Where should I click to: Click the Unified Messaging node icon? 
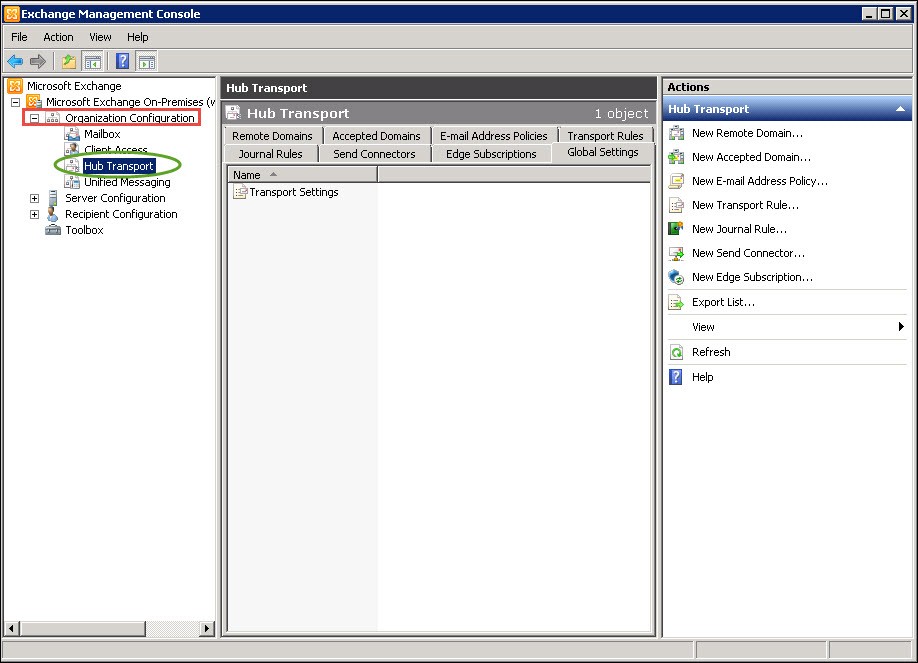pyautogui.click(x=72, y=182)
